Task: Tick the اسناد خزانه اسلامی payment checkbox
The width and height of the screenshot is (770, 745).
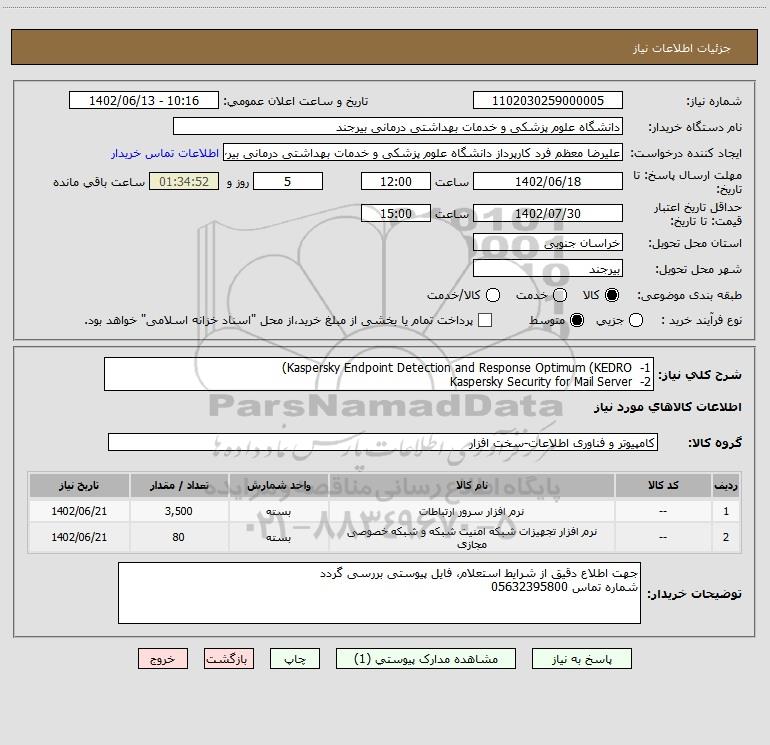Action: [x=485, y=320]
